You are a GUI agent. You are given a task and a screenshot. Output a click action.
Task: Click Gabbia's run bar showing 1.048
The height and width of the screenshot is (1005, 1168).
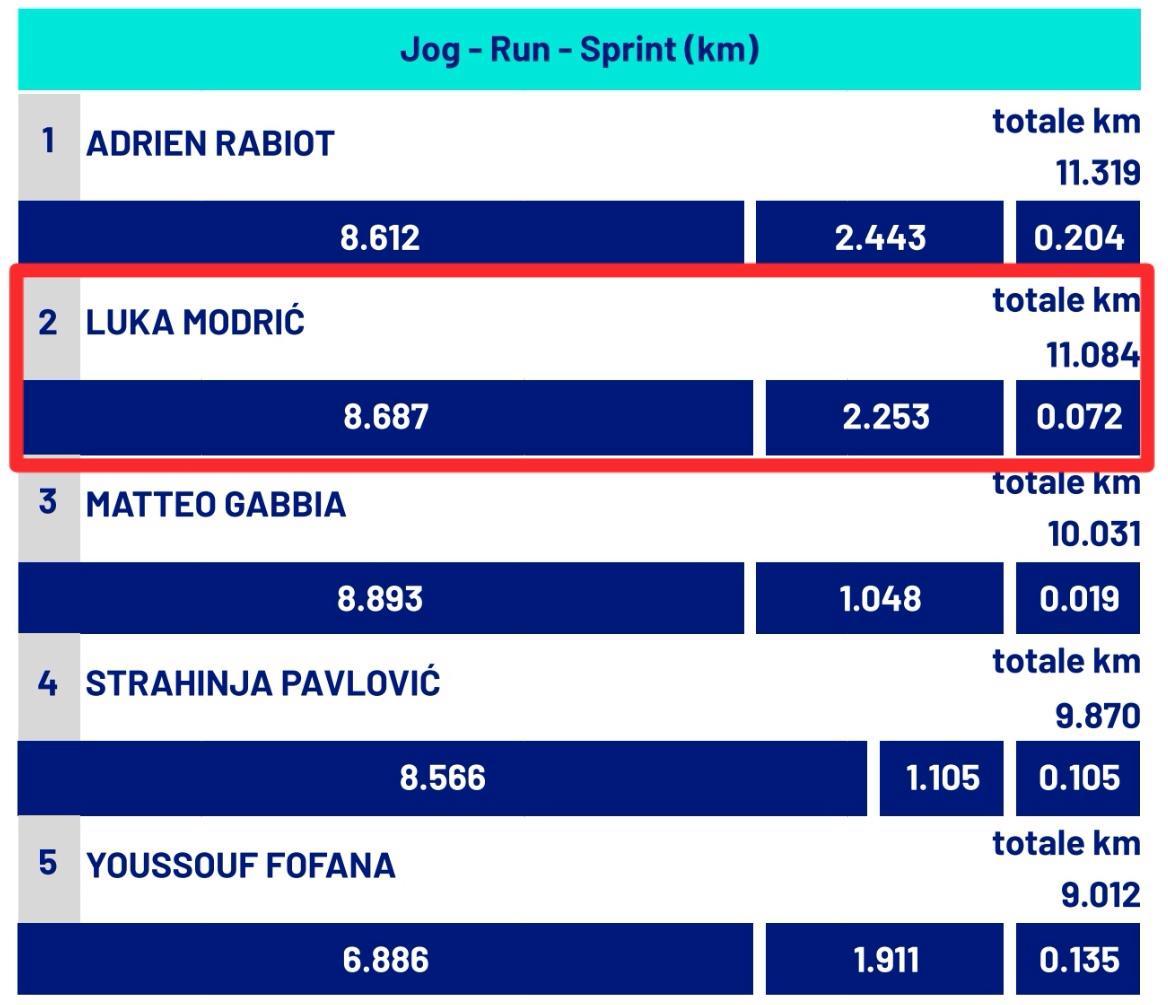pyautogui.click(x=880, y=598)
